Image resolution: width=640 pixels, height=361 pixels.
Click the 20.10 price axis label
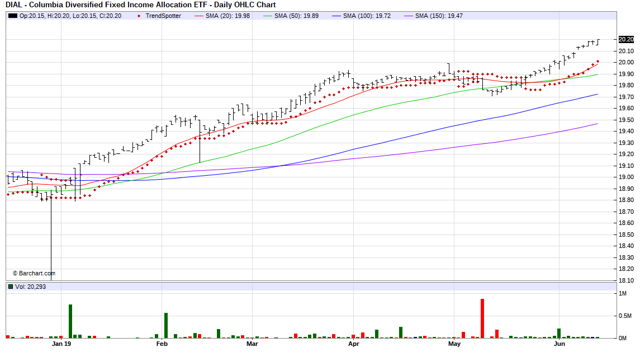click(x=626, y=51)
